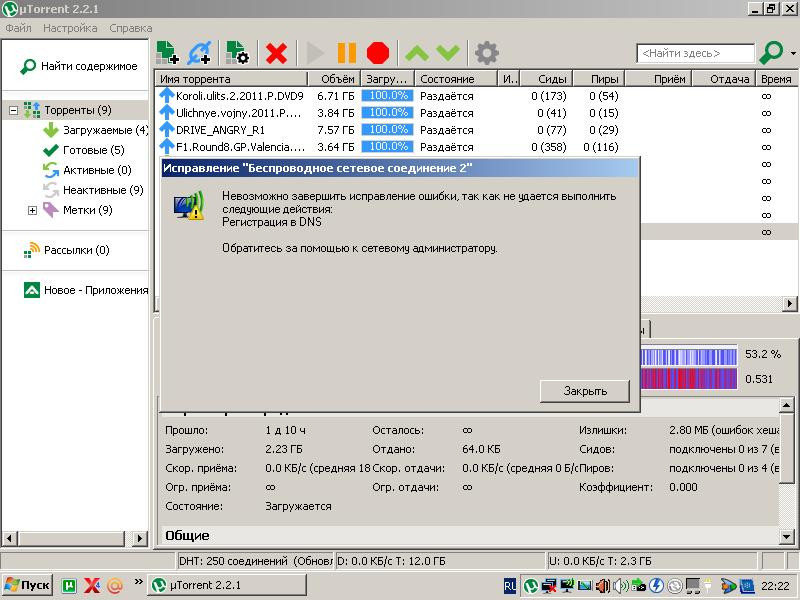800x600 pixels.
Task: Sort by 'Пиры' column header
Action: tap(599, 79)
